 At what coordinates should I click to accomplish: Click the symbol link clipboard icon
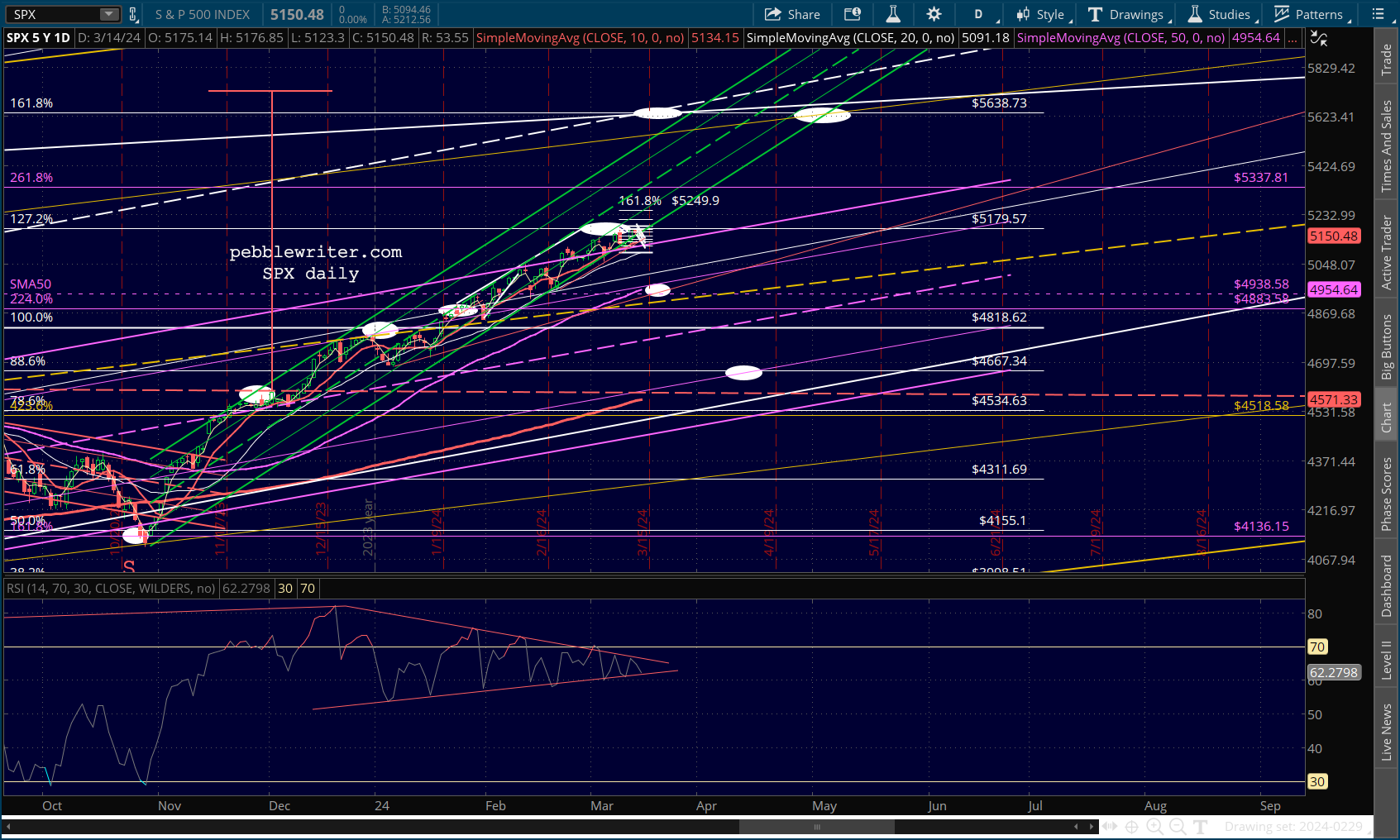pyautogui.click(x=132, y=14)
